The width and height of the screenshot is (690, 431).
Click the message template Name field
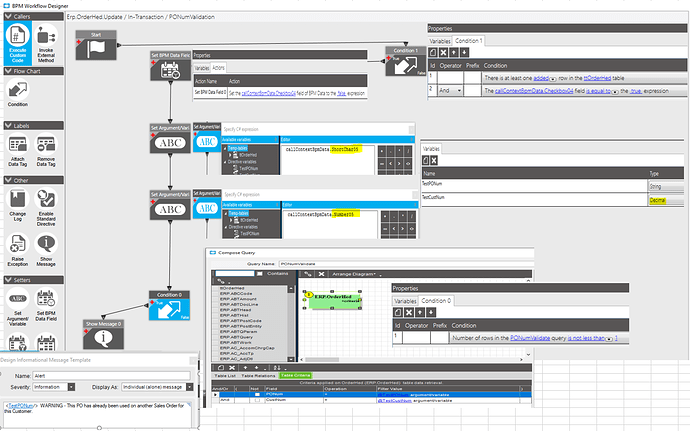[x=112, y=376]
